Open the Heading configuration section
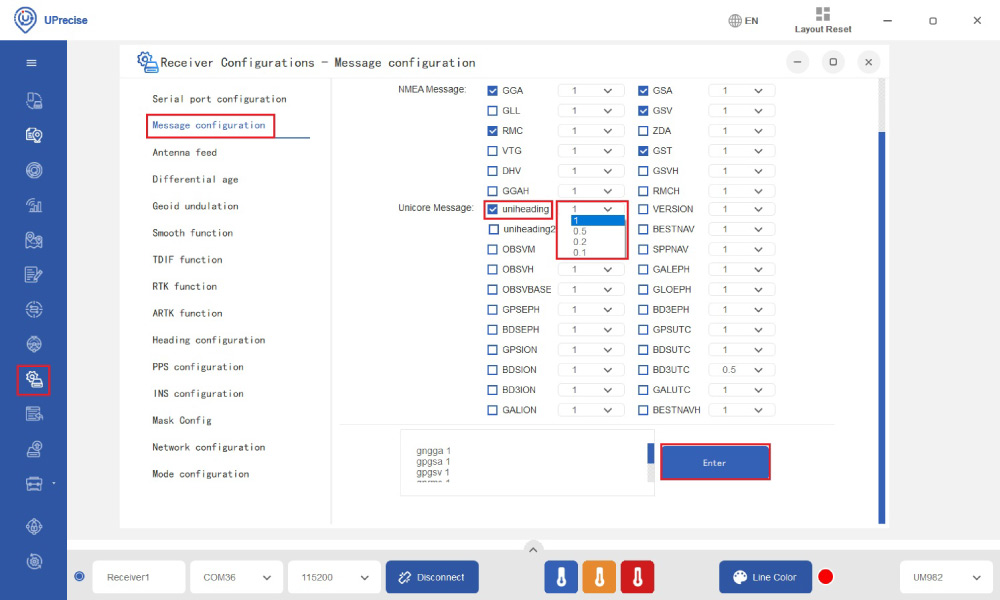The image size is (1000, 600). point(208,340)
